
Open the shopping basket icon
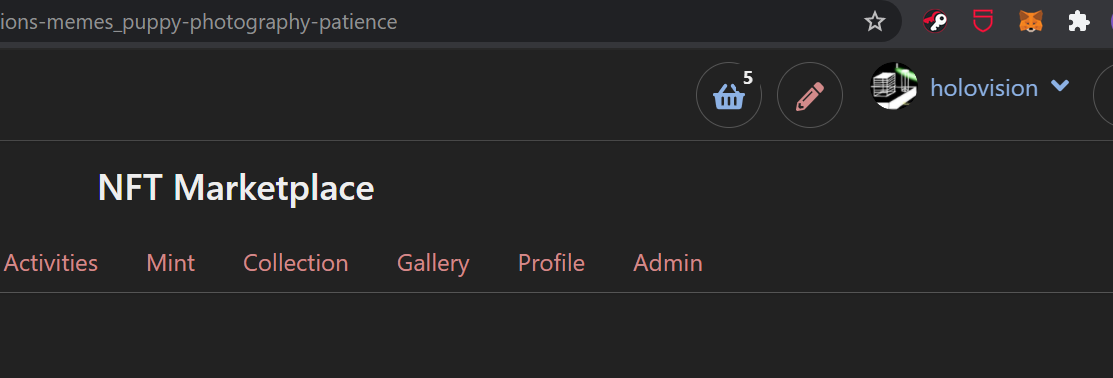click(x=728, y=95)
